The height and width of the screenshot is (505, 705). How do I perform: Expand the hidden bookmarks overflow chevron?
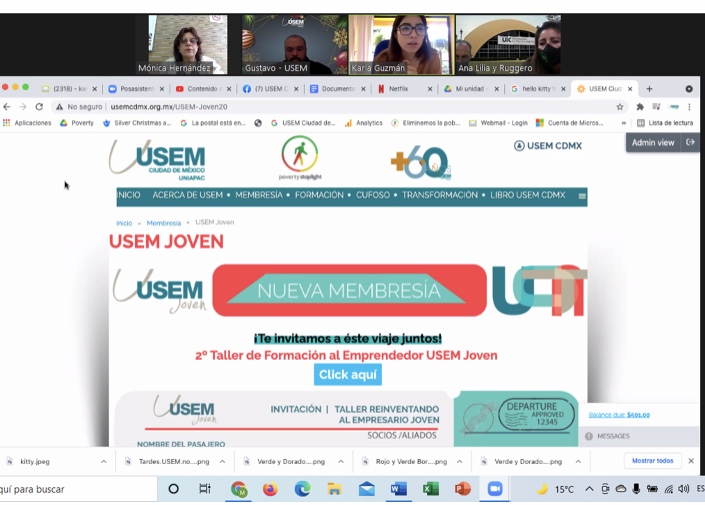624,123
